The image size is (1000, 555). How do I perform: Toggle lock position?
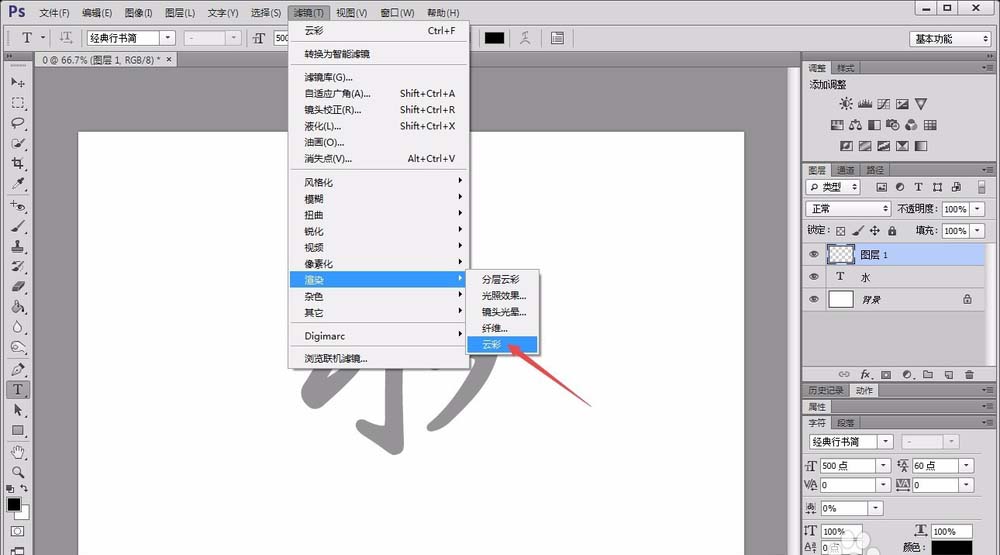[x=875, y=231]
